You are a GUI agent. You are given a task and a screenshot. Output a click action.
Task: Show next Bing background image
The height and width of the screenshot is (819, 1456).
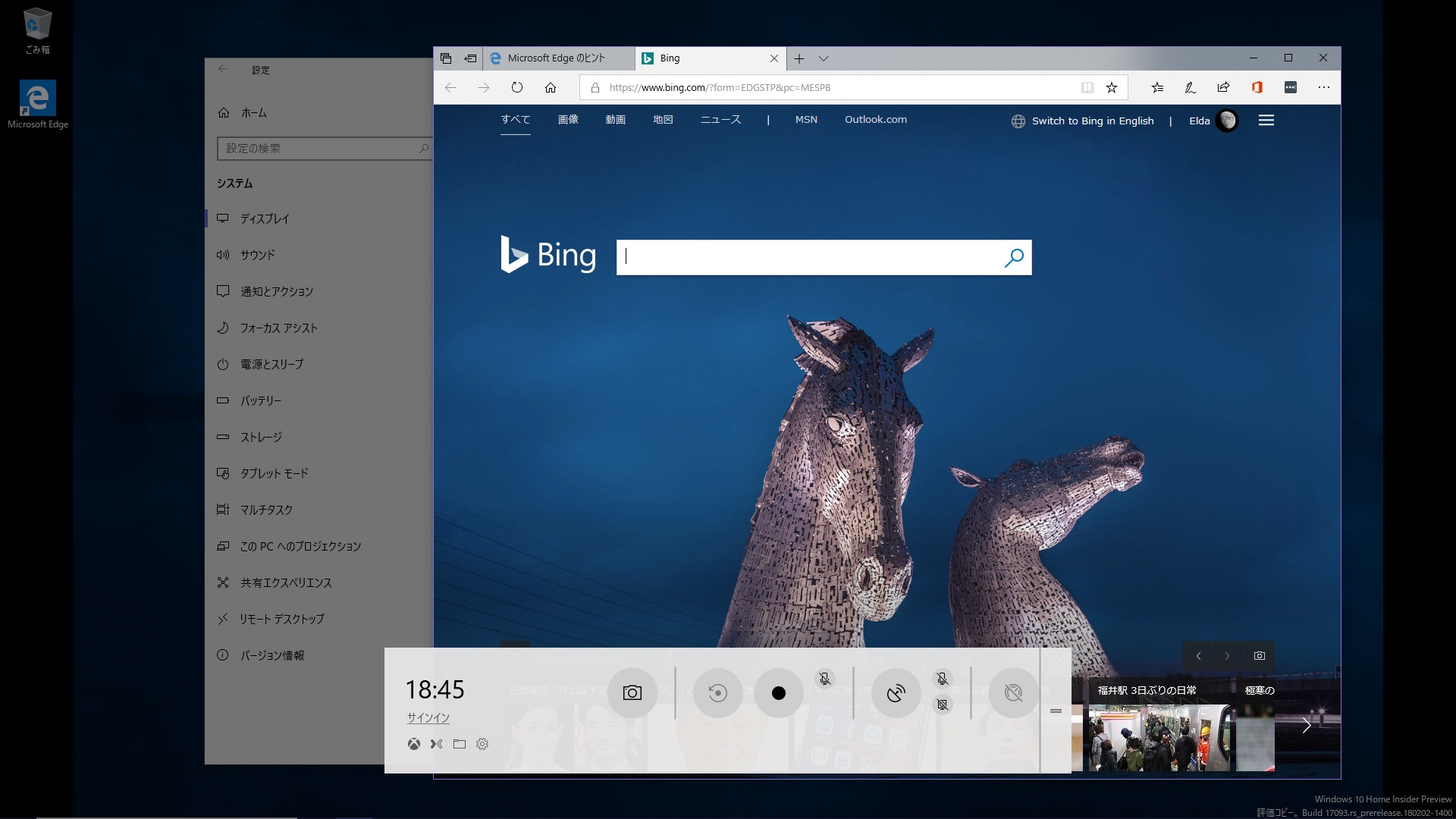[x=1227, y=656]
